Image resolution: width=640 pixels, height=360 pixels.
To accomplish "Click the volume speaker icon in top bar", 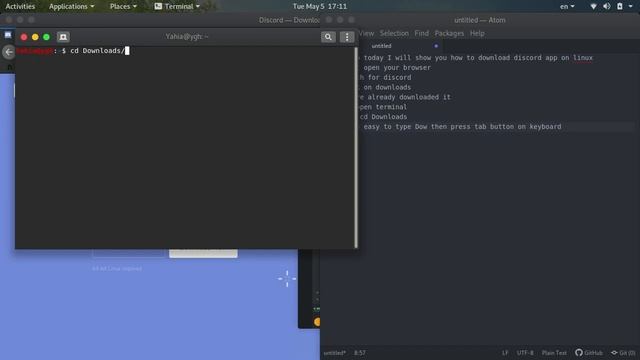I will click(607, 7).
